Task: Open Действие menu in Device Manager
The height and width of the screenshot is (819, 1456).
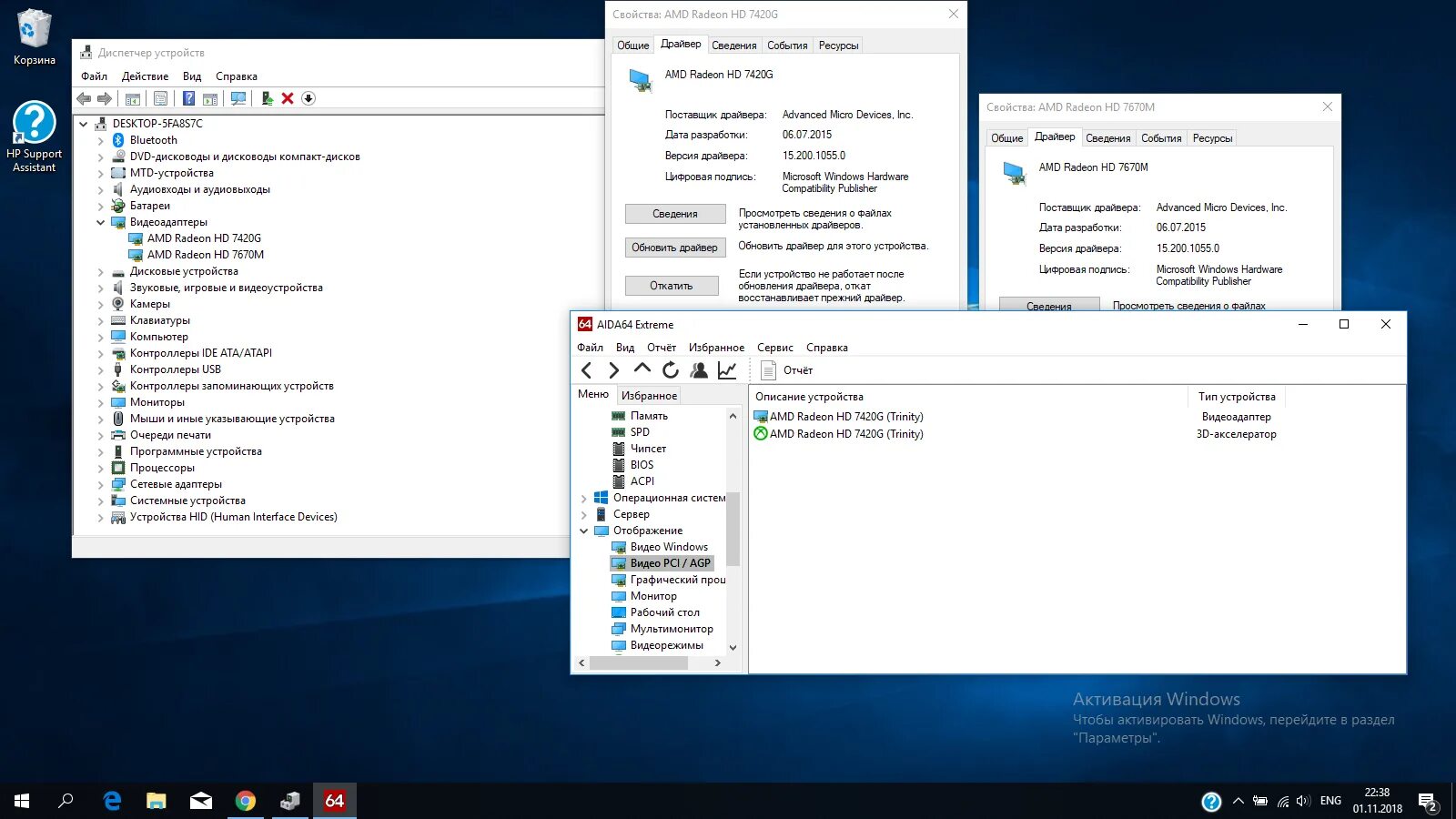Action: 145,76
